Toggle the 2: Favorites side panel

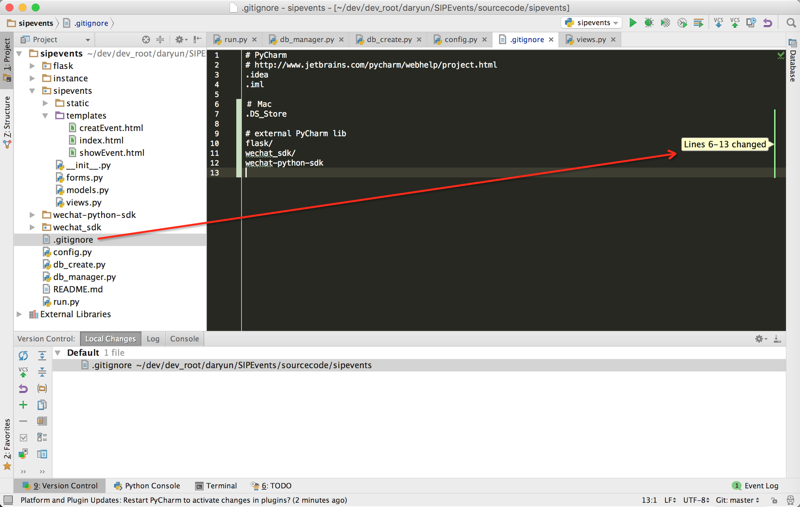(7, 444)
